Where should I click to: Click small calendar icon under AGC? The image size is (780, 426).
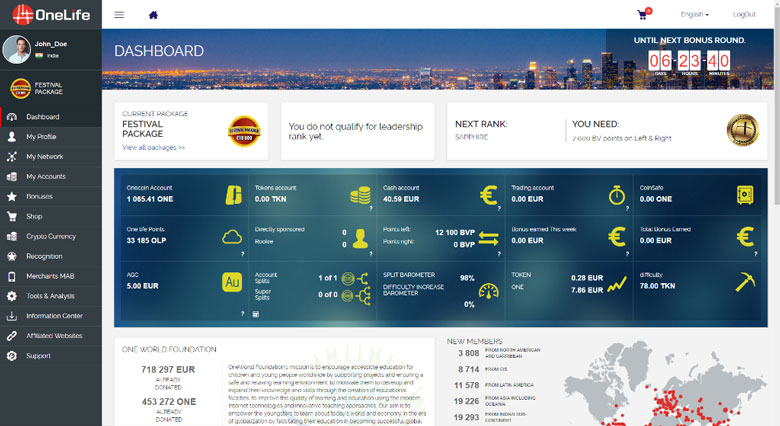[256, 314]
